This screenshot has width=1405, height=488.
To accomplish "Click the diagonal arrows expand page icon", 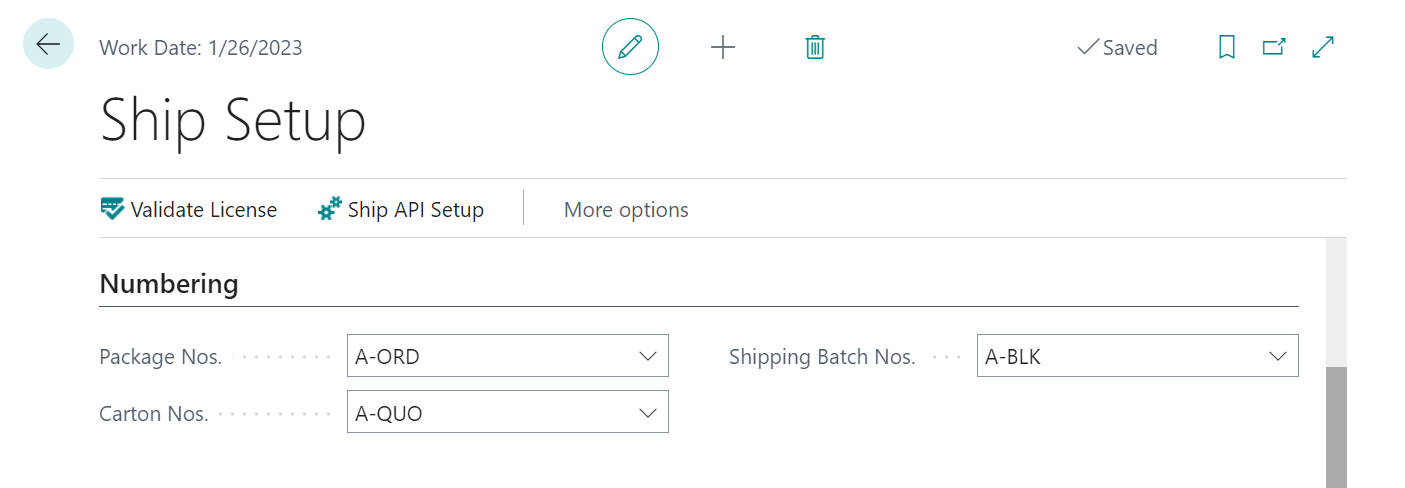I will coord(1323,47).
